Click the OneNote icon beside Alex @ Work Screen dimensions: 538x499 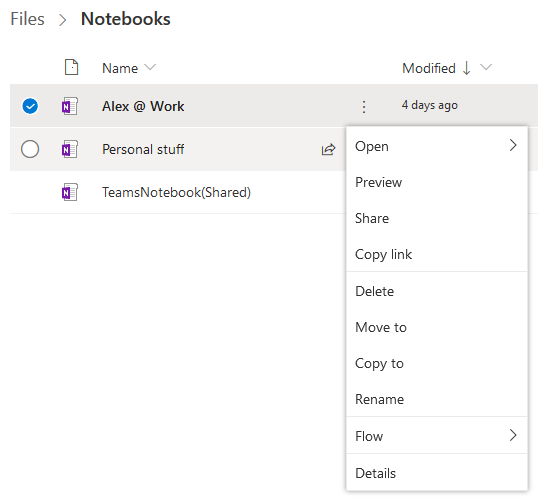point(70,106)
